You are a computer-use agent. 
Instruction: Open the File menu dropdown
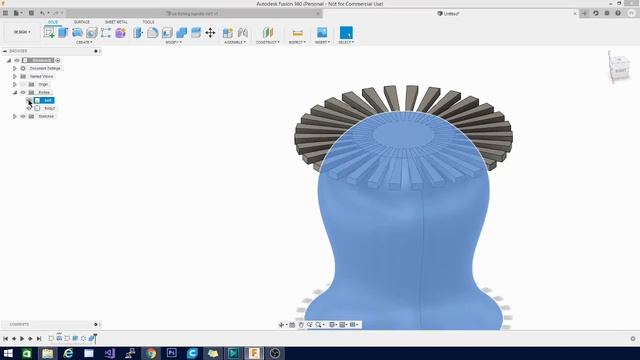tap(17, 13)
